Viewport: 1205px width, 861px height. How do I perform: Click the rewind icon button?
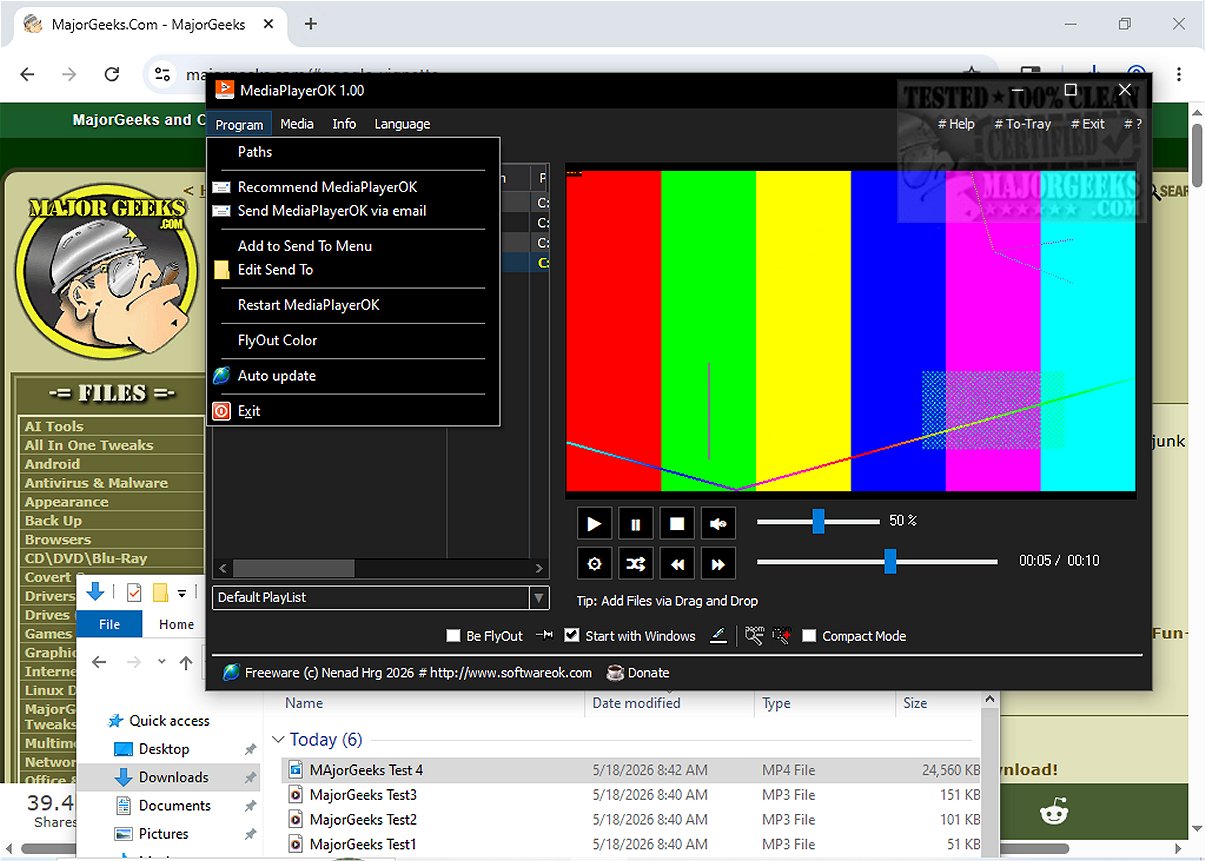677,564
